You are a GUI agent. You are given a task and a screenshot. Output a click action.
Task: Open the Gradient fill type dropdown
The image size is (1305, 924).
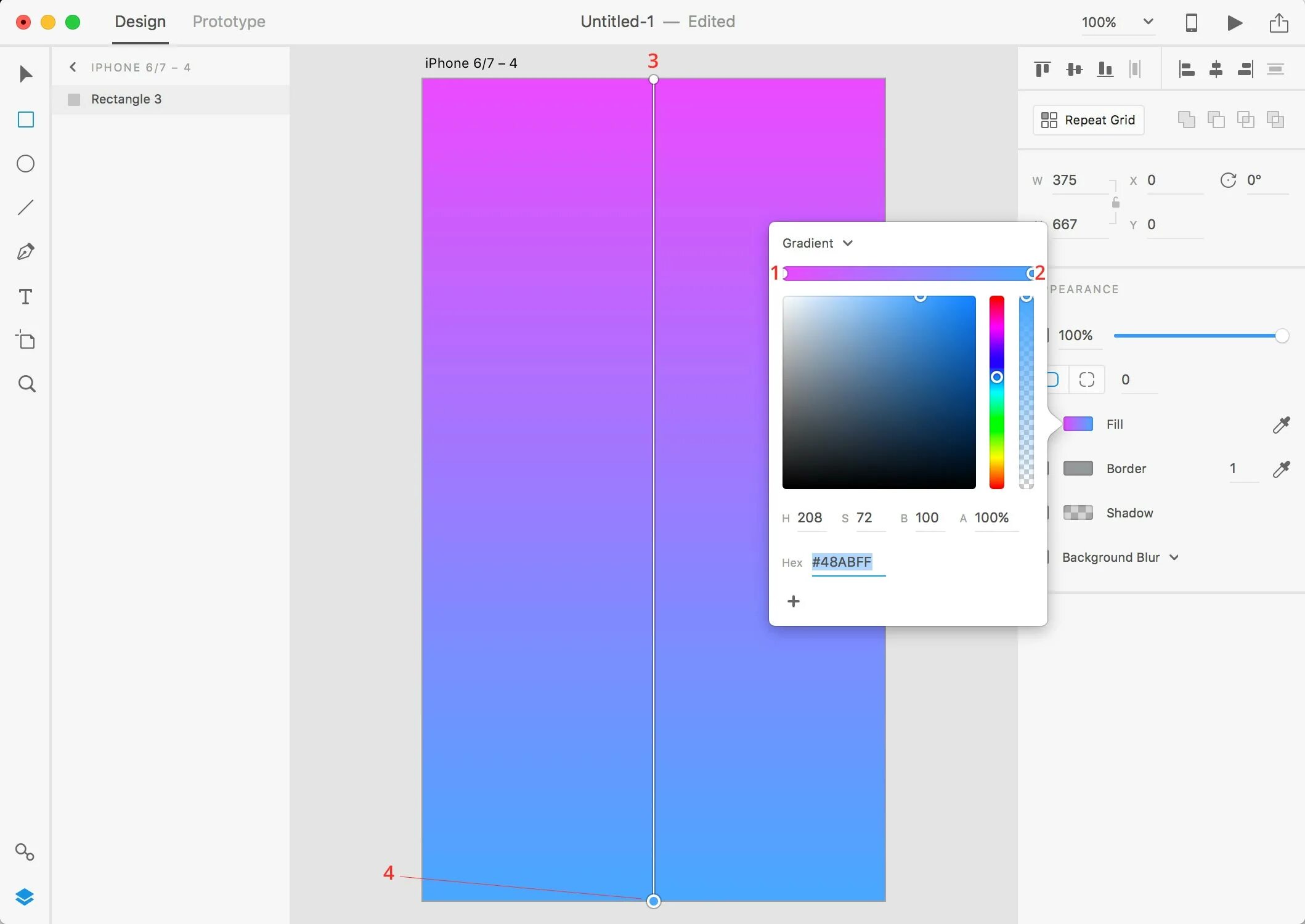pyautogui.click(x=817, y=243)
